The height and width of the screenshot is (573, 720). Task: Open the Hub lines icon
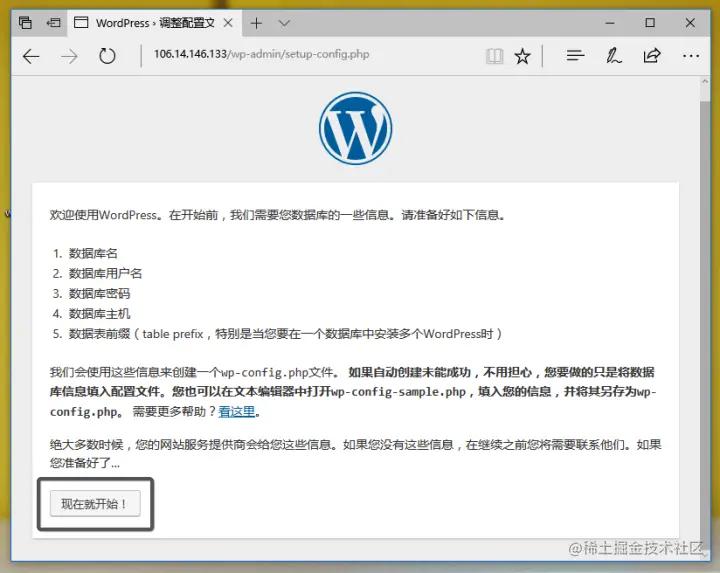coord(575,56)
